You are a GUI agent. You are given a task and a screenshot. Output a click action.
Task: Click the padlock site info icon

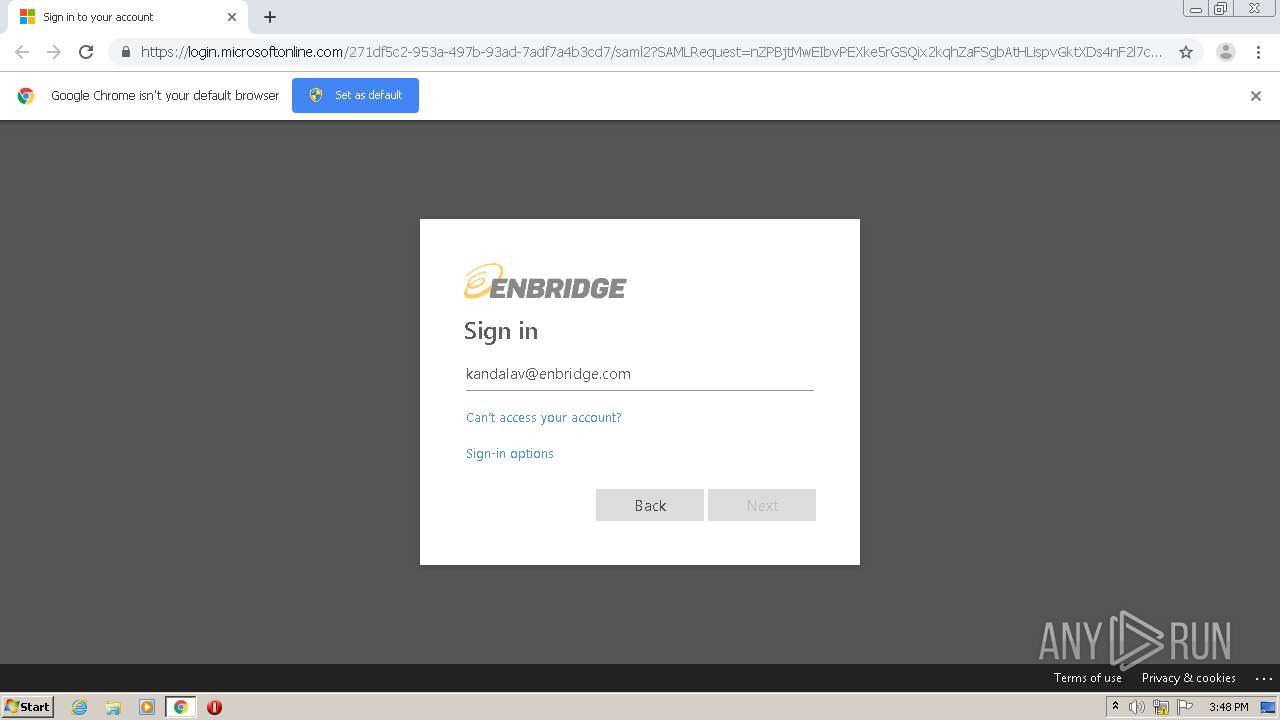tap(126, 52)
